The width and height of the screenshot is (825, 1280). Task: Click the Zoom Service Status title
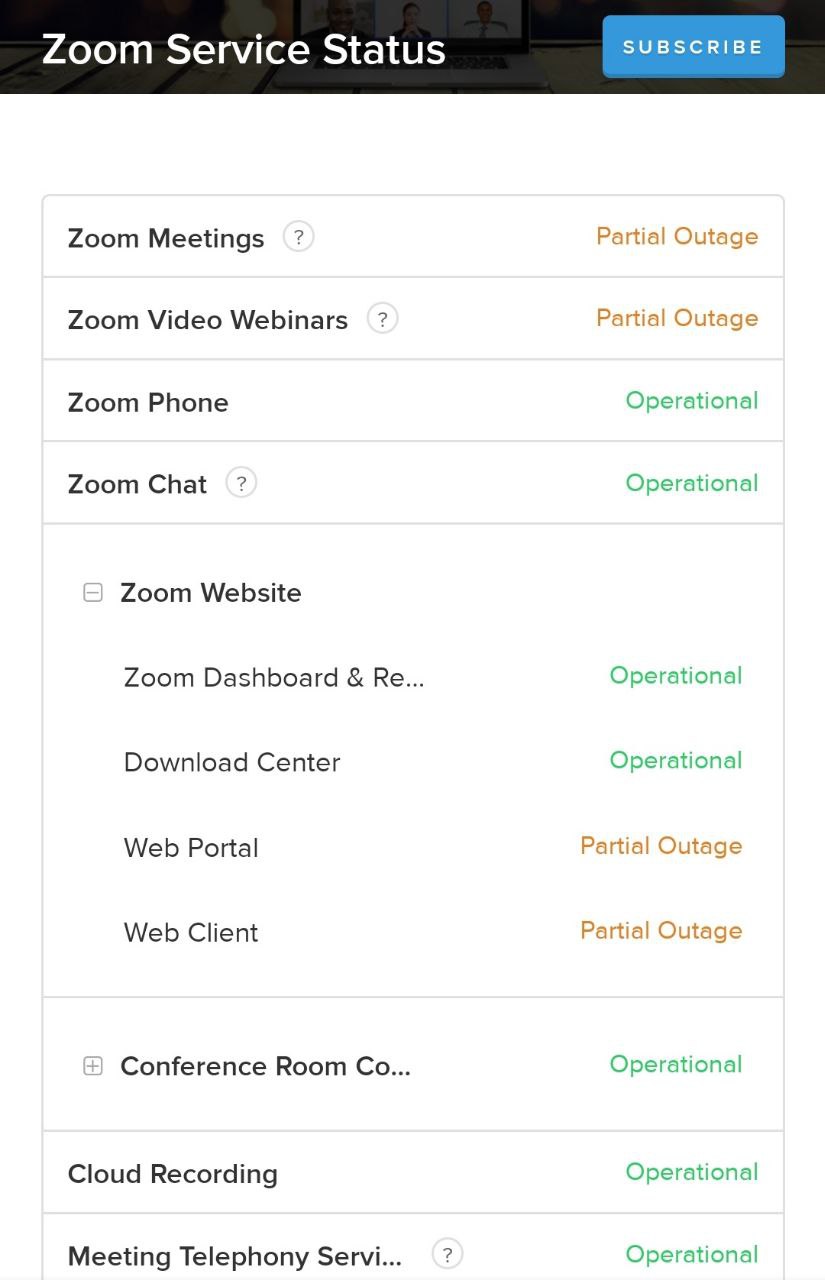tap(244, 49)
